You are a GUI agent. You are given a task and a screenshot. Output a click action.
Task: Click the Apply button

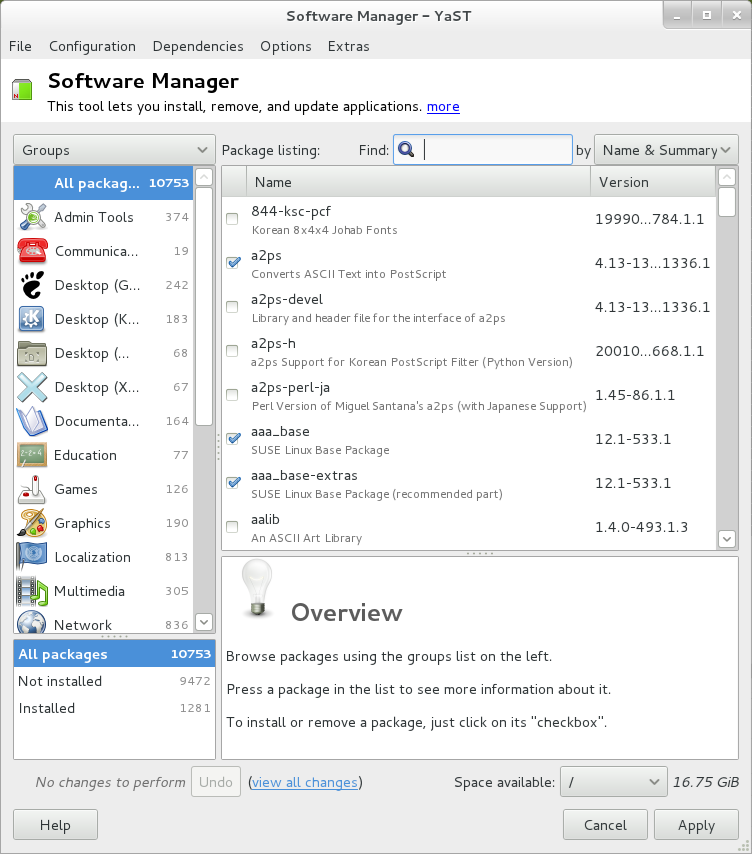[696, 825]
